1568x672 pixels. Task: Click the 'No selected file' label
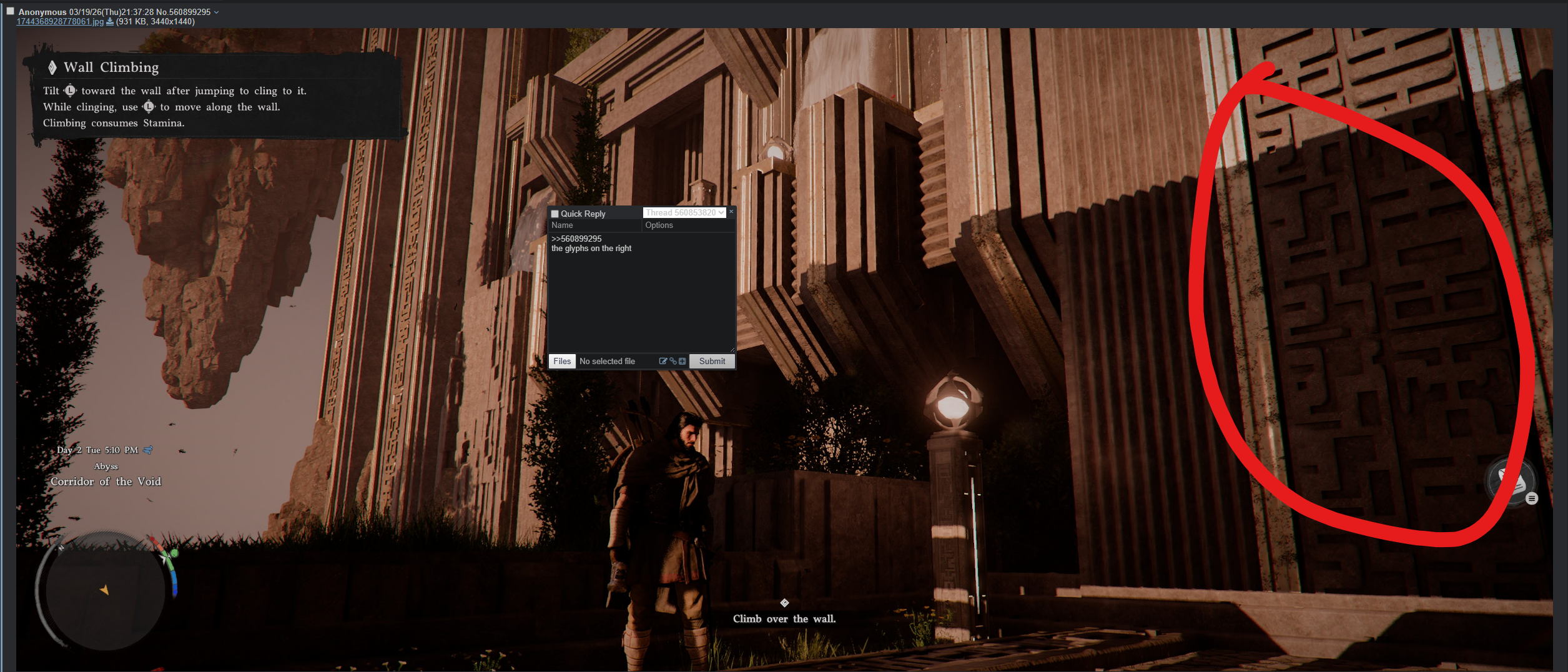[x=607, y=361]
